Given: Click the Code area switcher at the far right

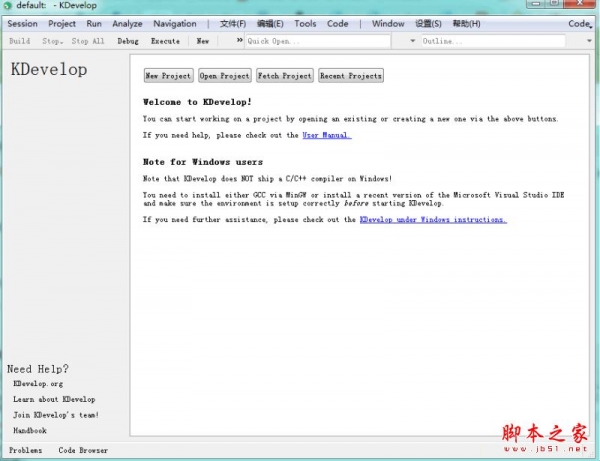Looking at the screenshot, I should click(x=580, y=24).
